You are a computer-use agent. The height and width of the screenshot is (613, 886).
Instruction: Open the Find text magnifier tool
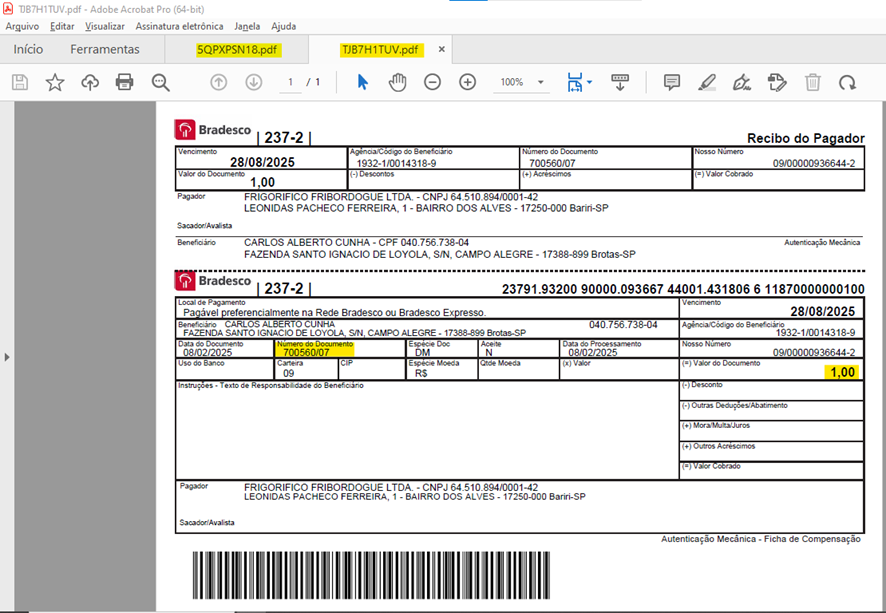click(160, 82)
